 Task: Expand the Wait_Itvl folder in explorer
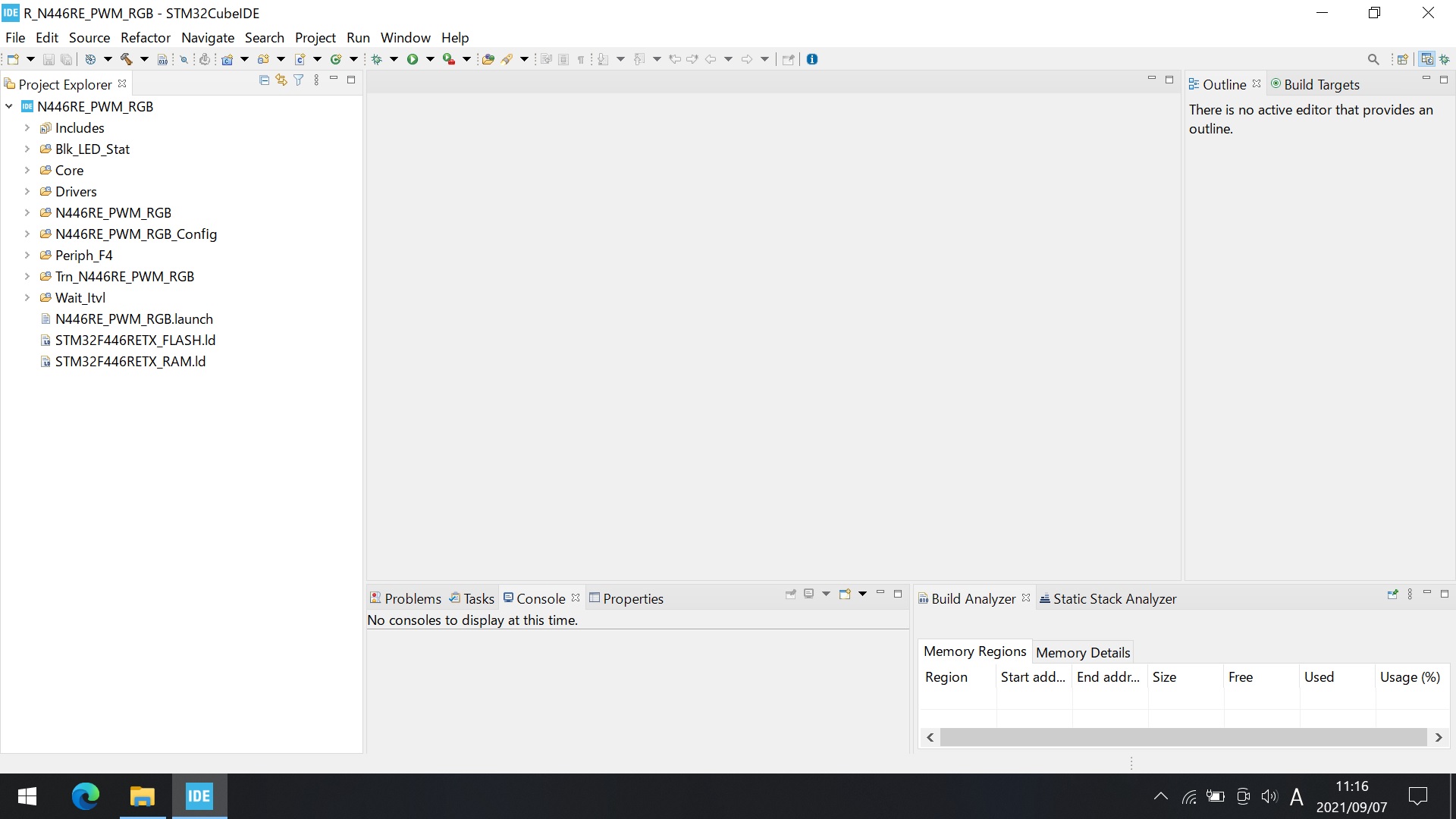24,297
